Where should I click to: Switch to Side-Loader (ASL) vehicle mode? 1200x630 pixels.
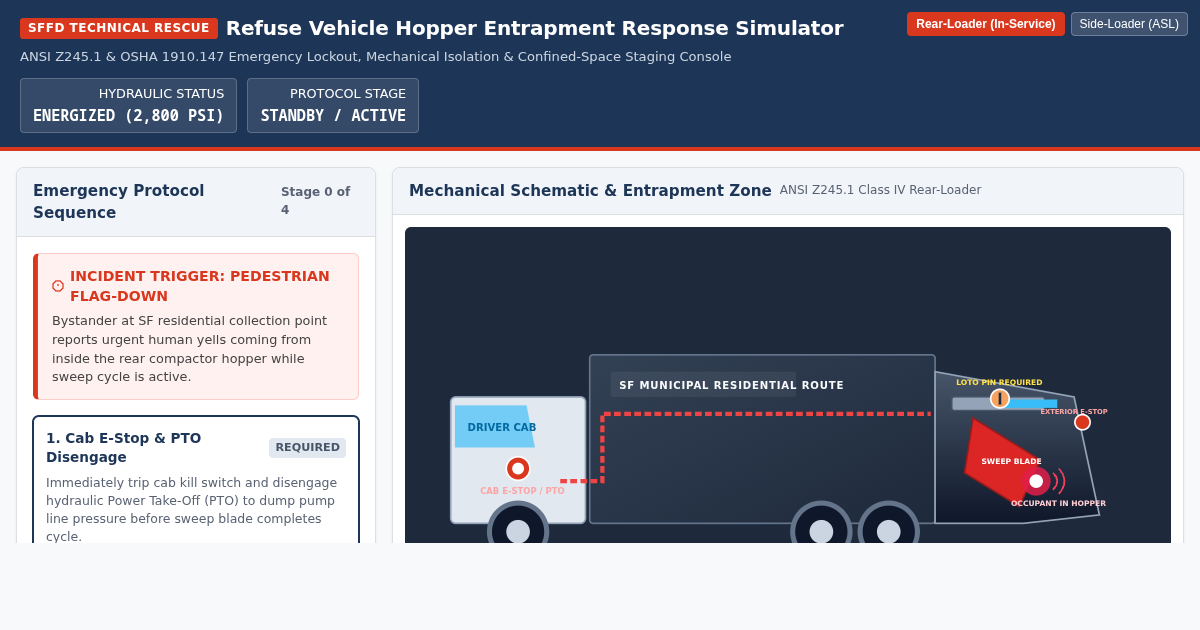click(x=1129, y=24)
